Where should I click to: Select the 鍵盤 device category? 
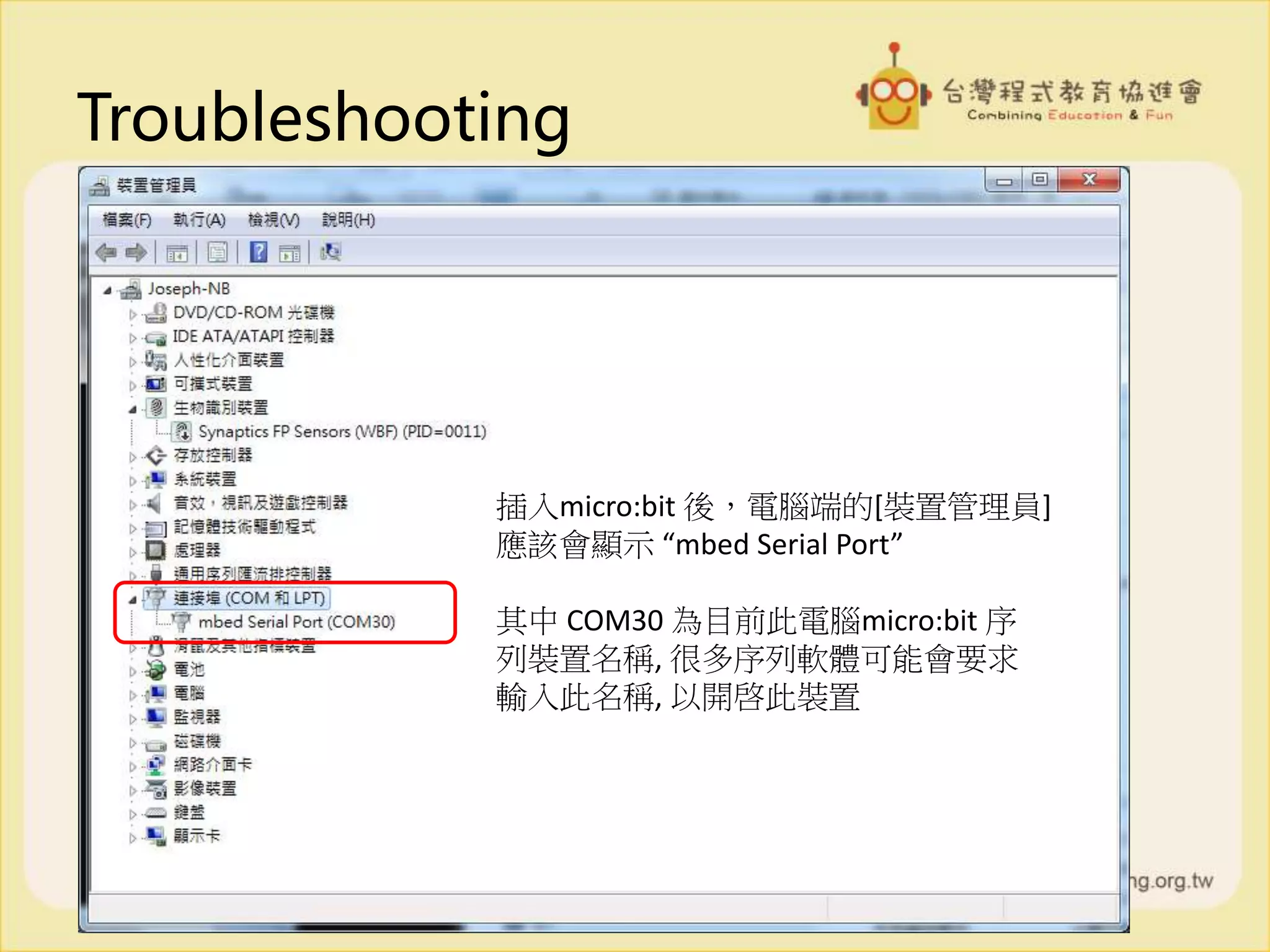(189, 812)
